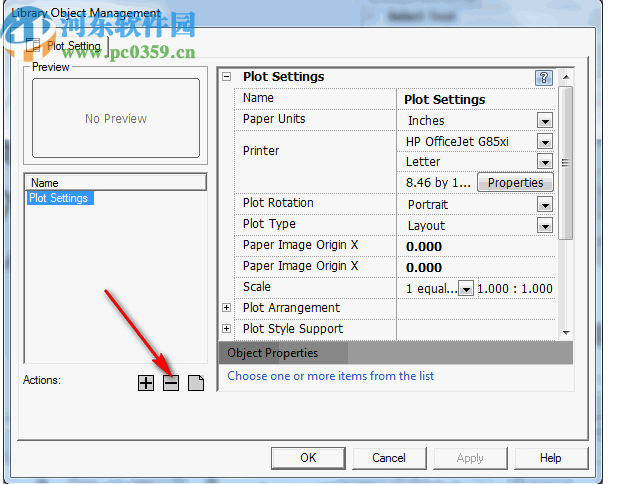The image size is (628, 484).
Task: Click the Name property label in grid
Action: pos(258,98)
